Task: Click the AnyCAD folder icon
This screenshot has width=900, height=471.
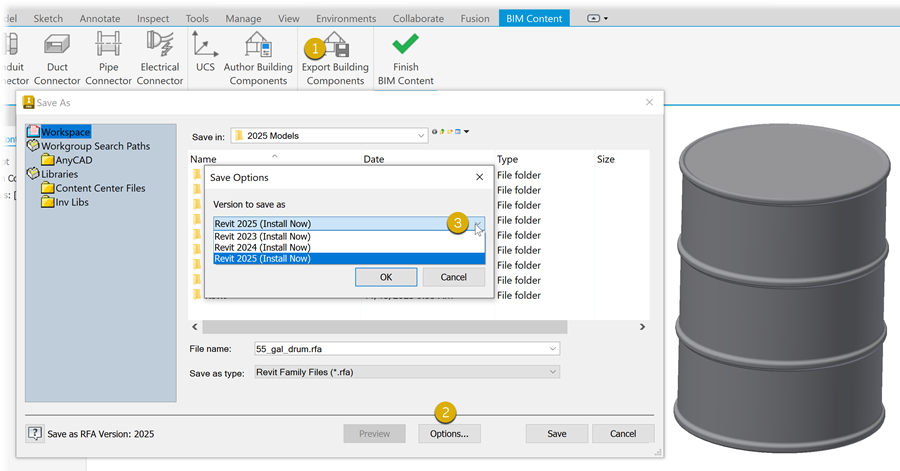Action: point(48,160)
